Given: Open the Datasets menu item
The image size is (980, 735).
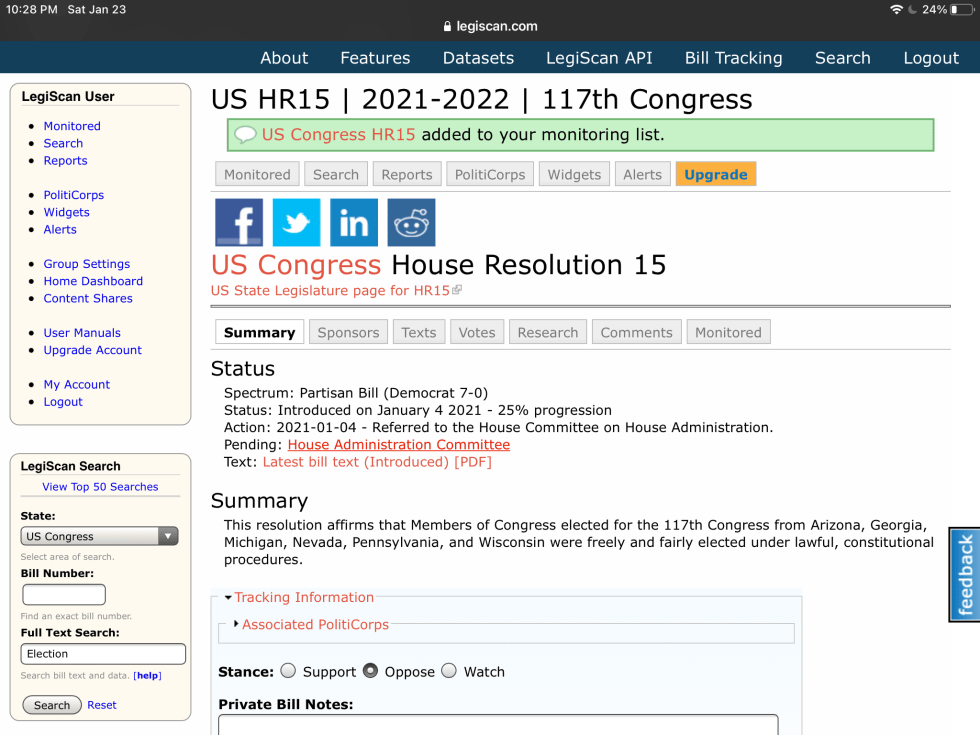Looking at the screenshot, I should click(478, 58).
